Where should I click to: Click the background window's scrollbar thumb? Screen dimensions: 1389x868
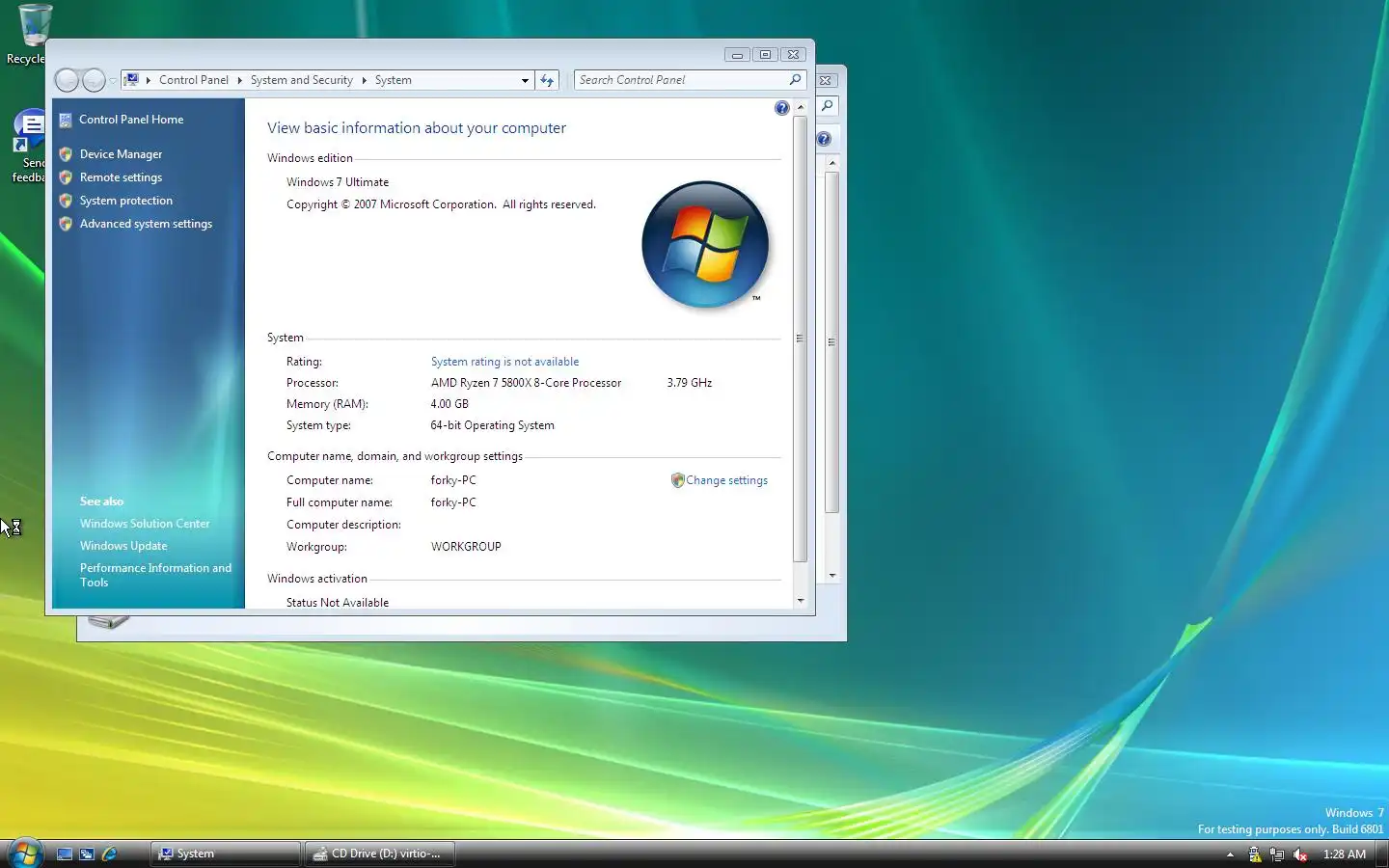click(831, 342)
